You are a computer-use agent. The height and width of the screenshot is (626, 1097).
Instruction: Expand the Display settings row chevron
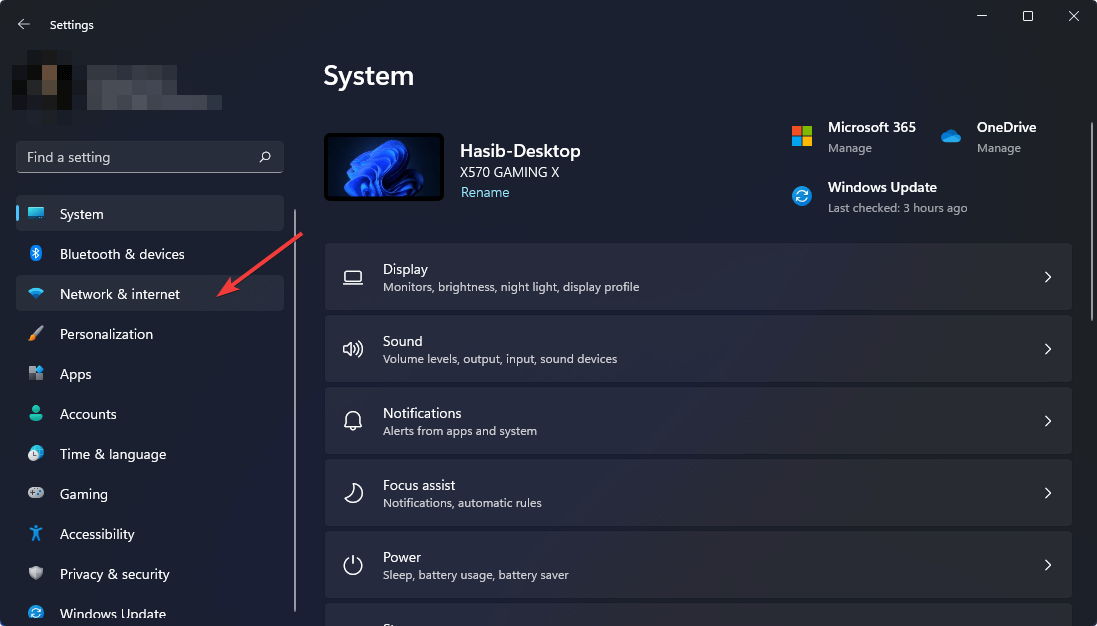pos(1048,277)
